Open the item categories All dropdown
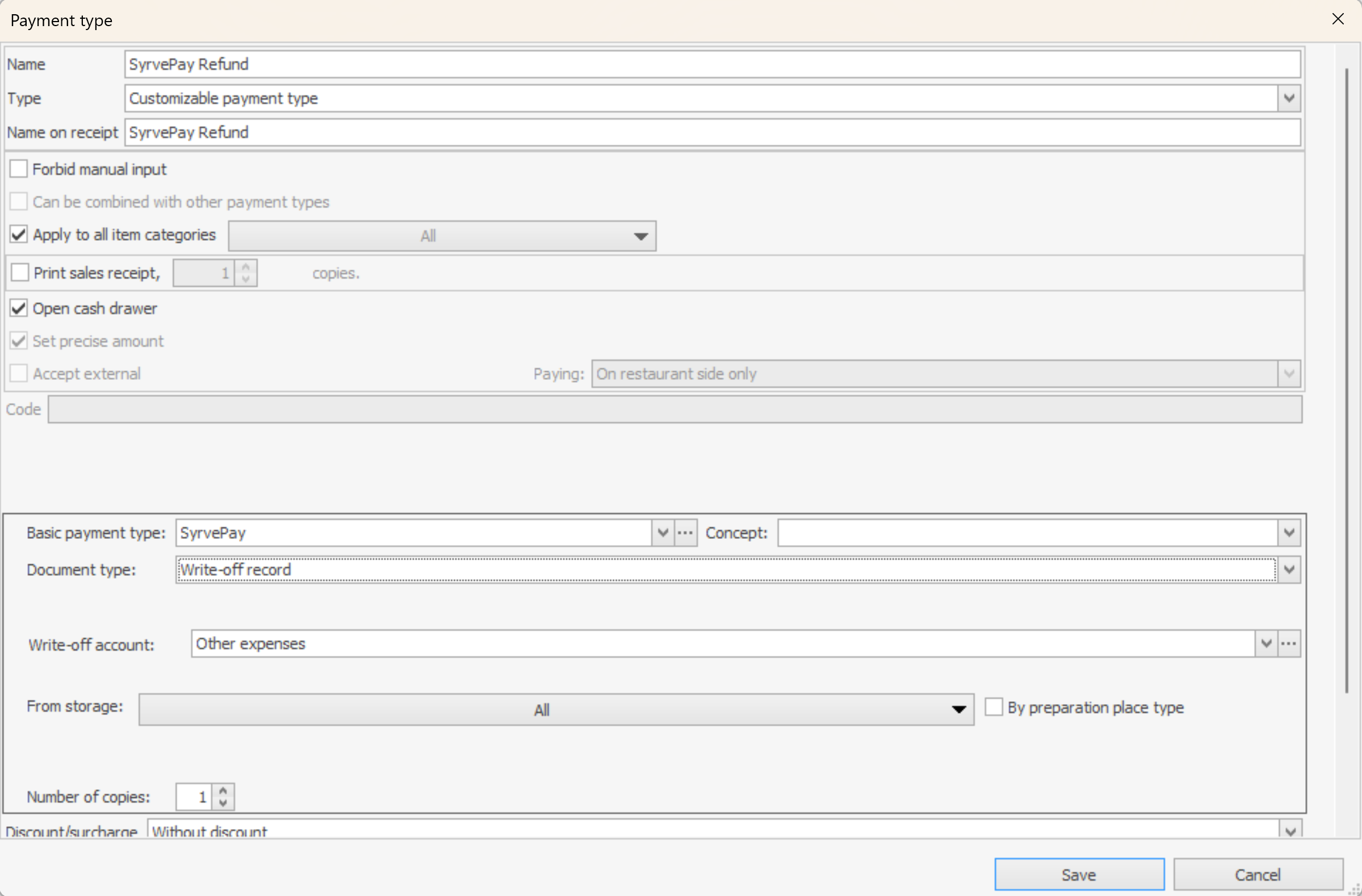Image resolution: width=1362 pixels, height=896 pixels. 442,236
